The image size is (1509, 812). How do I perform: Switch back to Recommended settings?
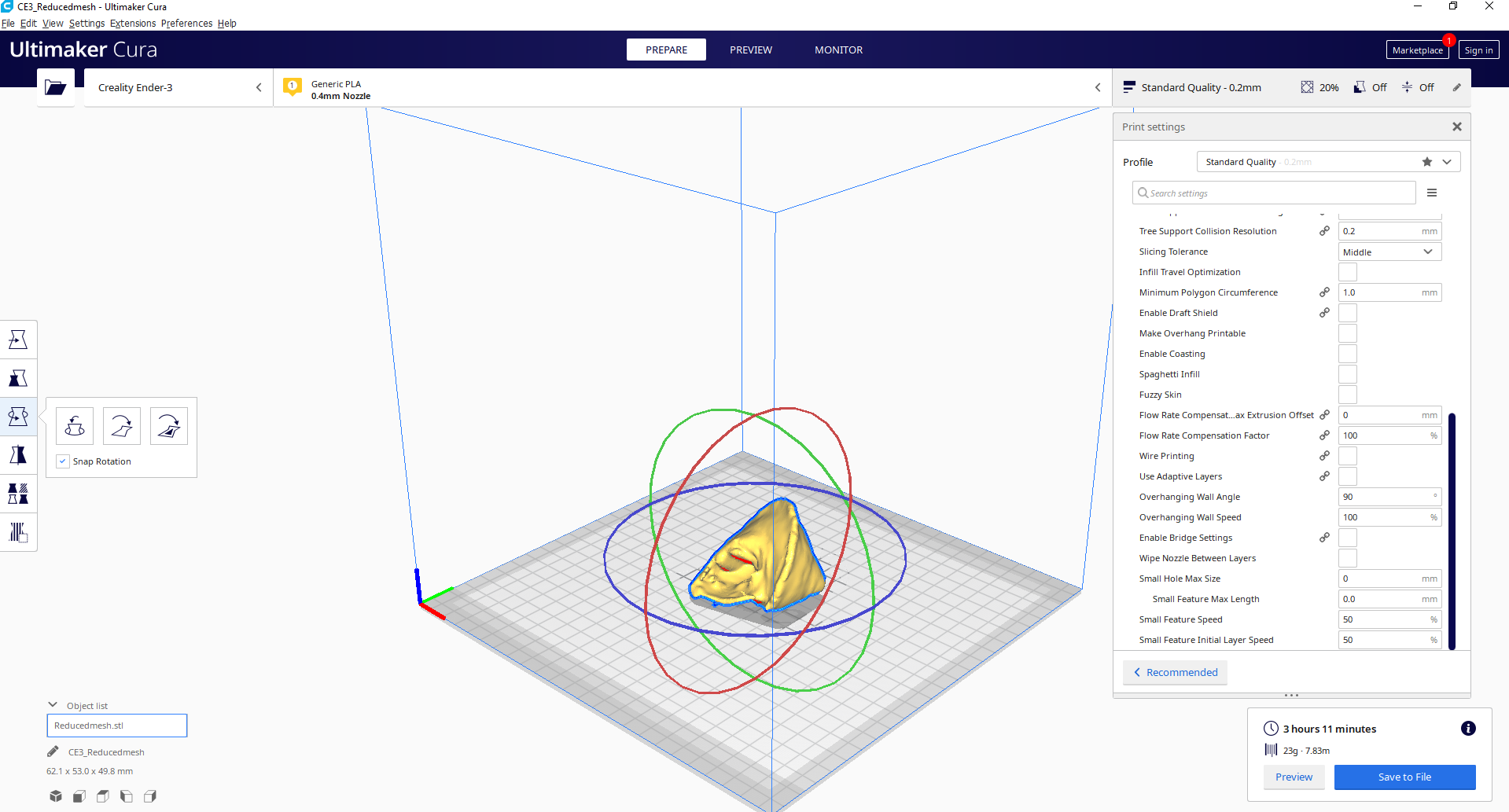click(1175, 672)
